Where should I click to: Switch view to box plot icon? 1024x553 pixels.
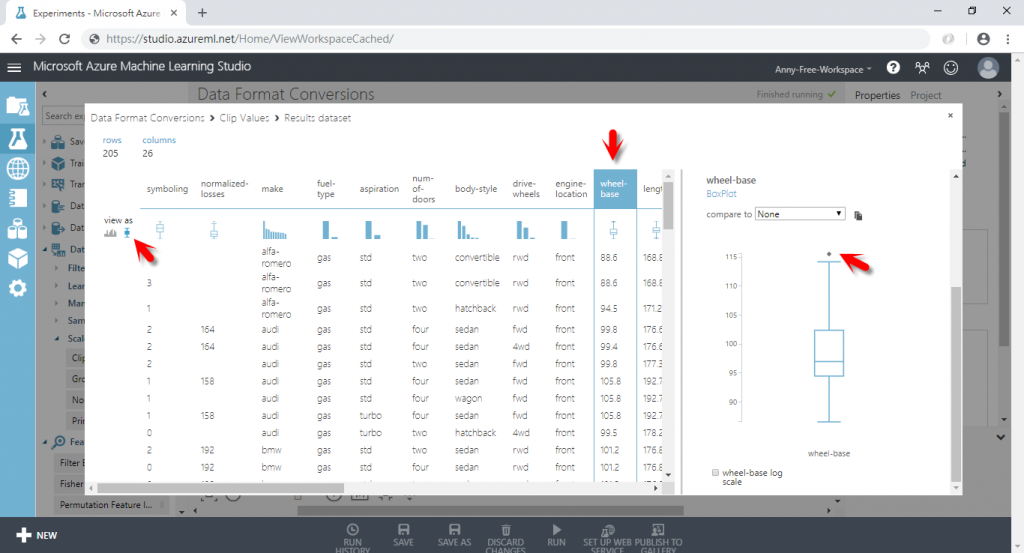click(127, 233)
